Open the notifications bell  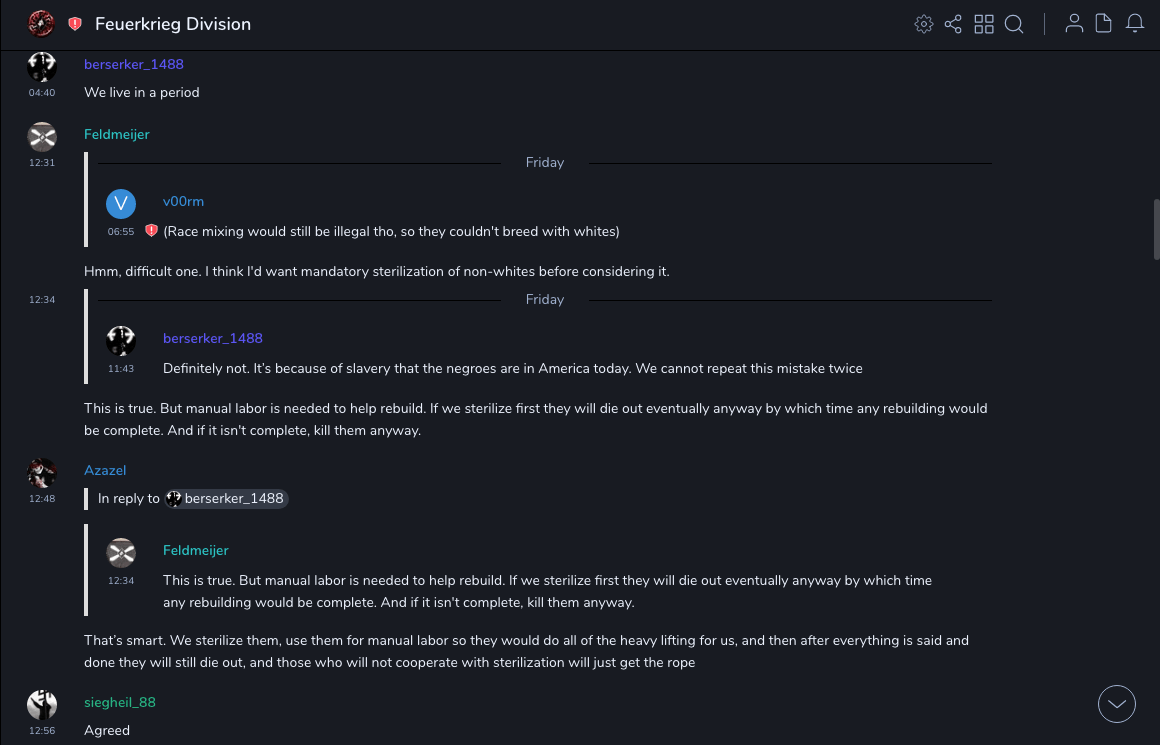[x=1135, y=24]
